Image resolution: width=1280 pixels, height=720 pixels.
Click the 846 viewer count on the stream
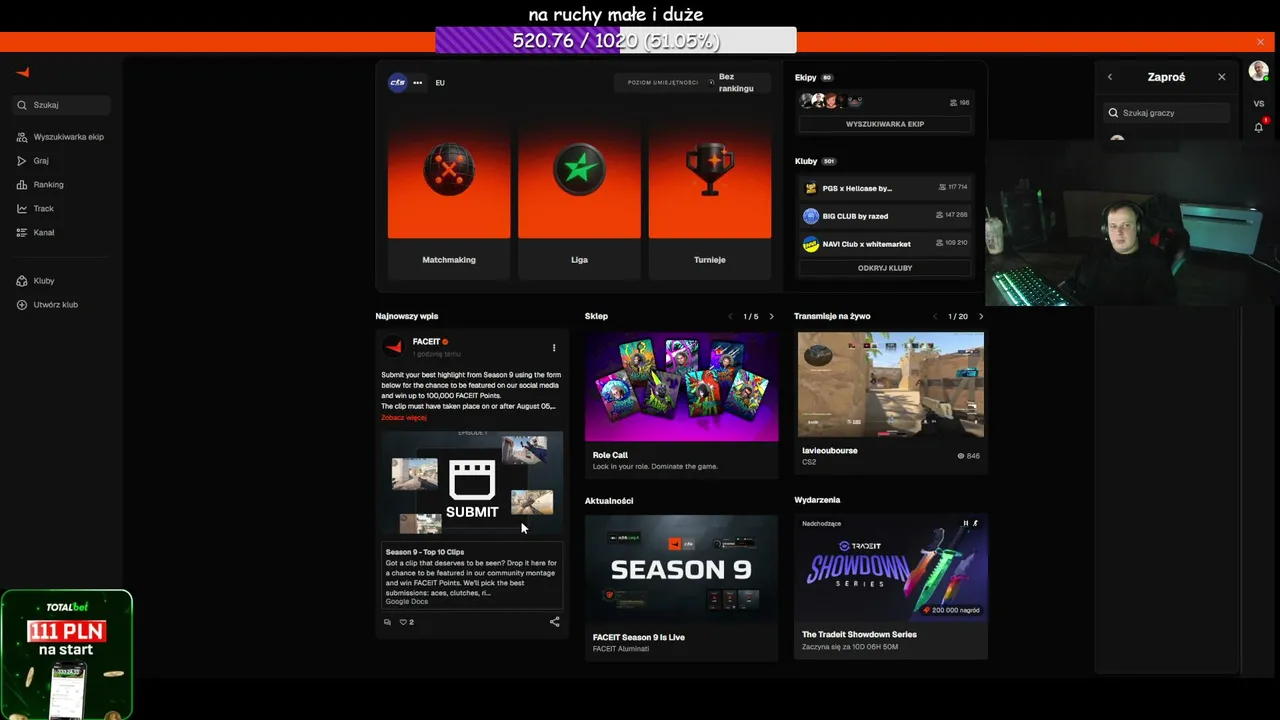click(969, 456)
